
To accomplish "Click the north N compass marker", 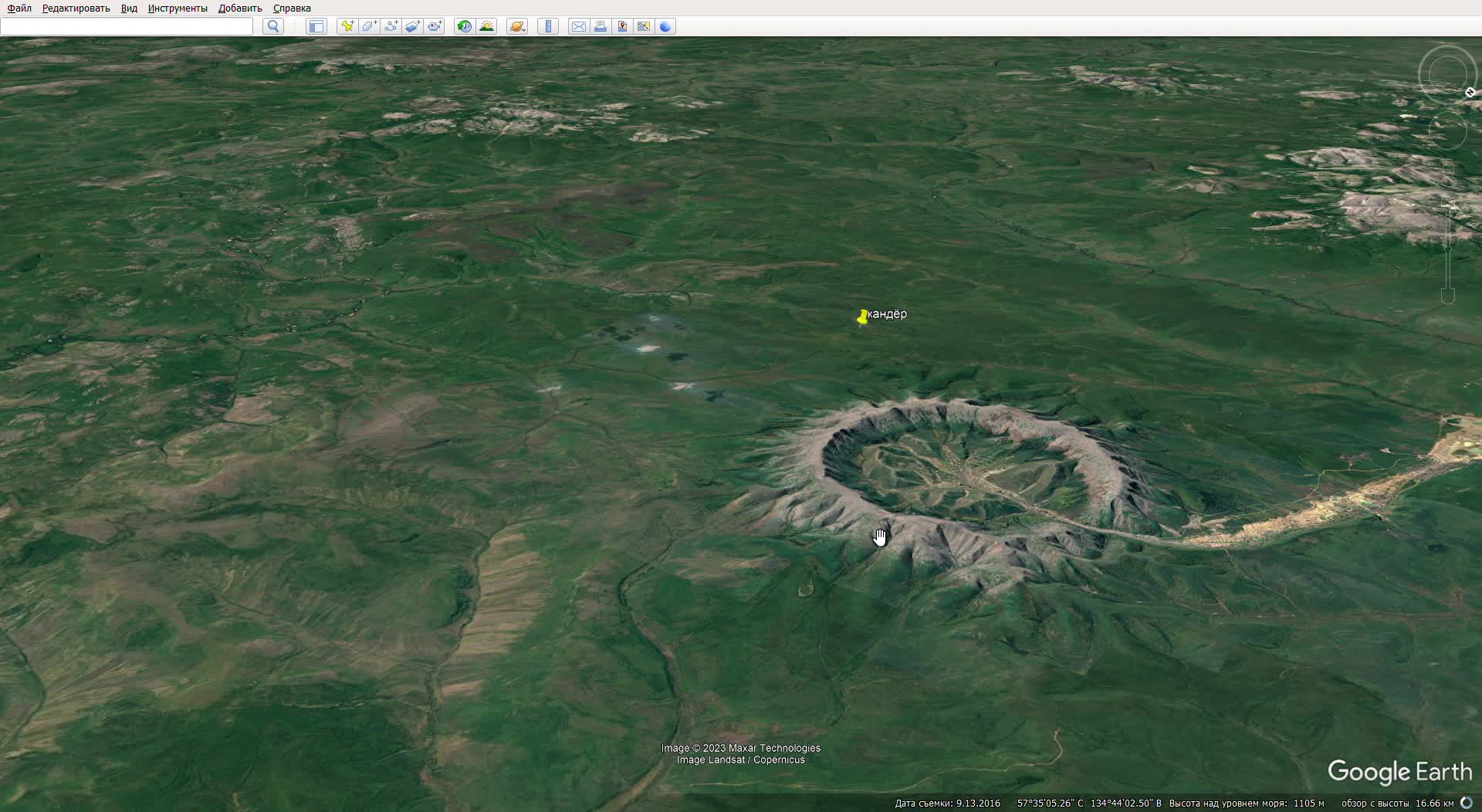I will point(1470,92).
